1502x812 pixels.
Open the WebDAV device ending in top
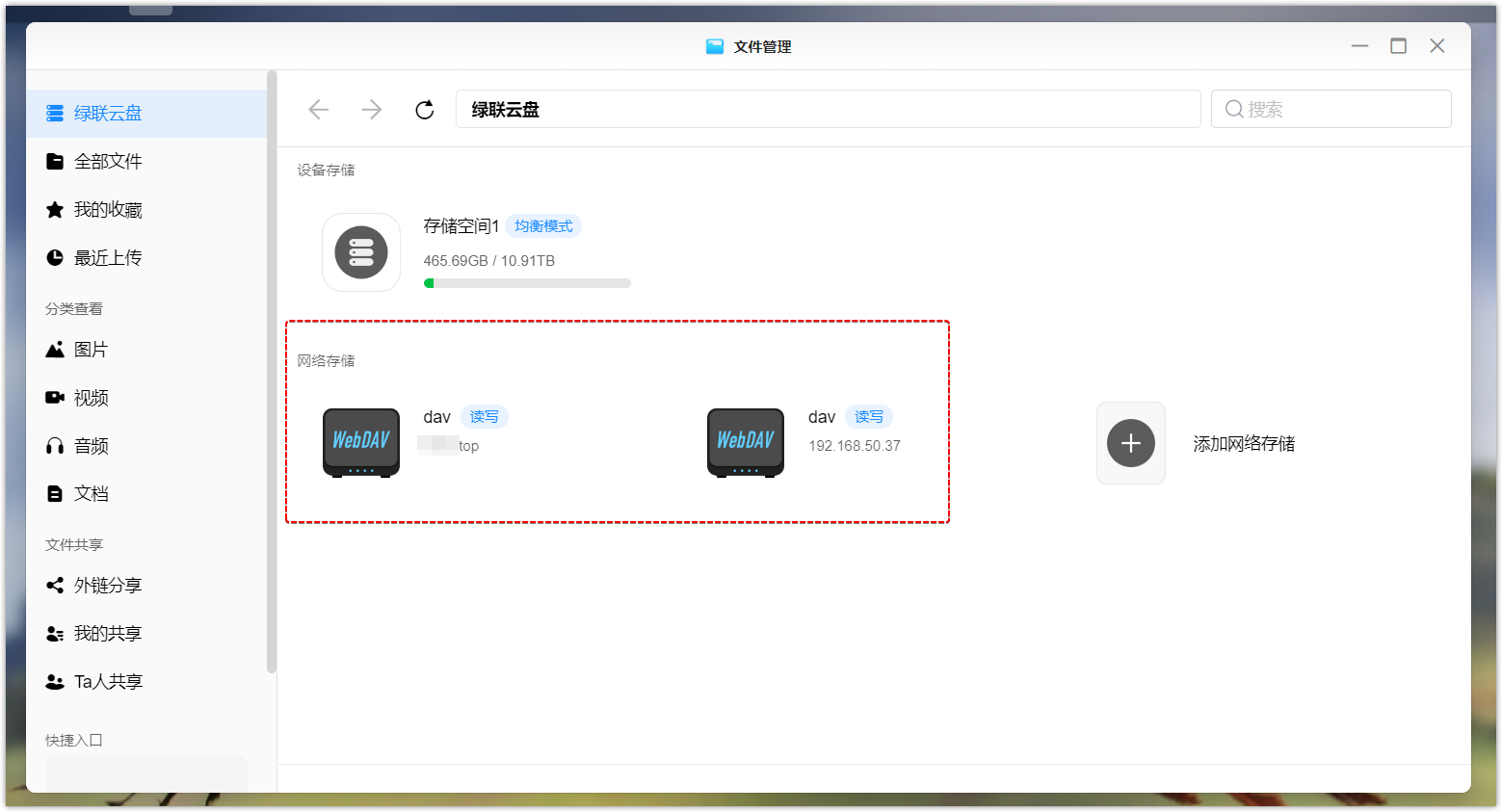361,443
